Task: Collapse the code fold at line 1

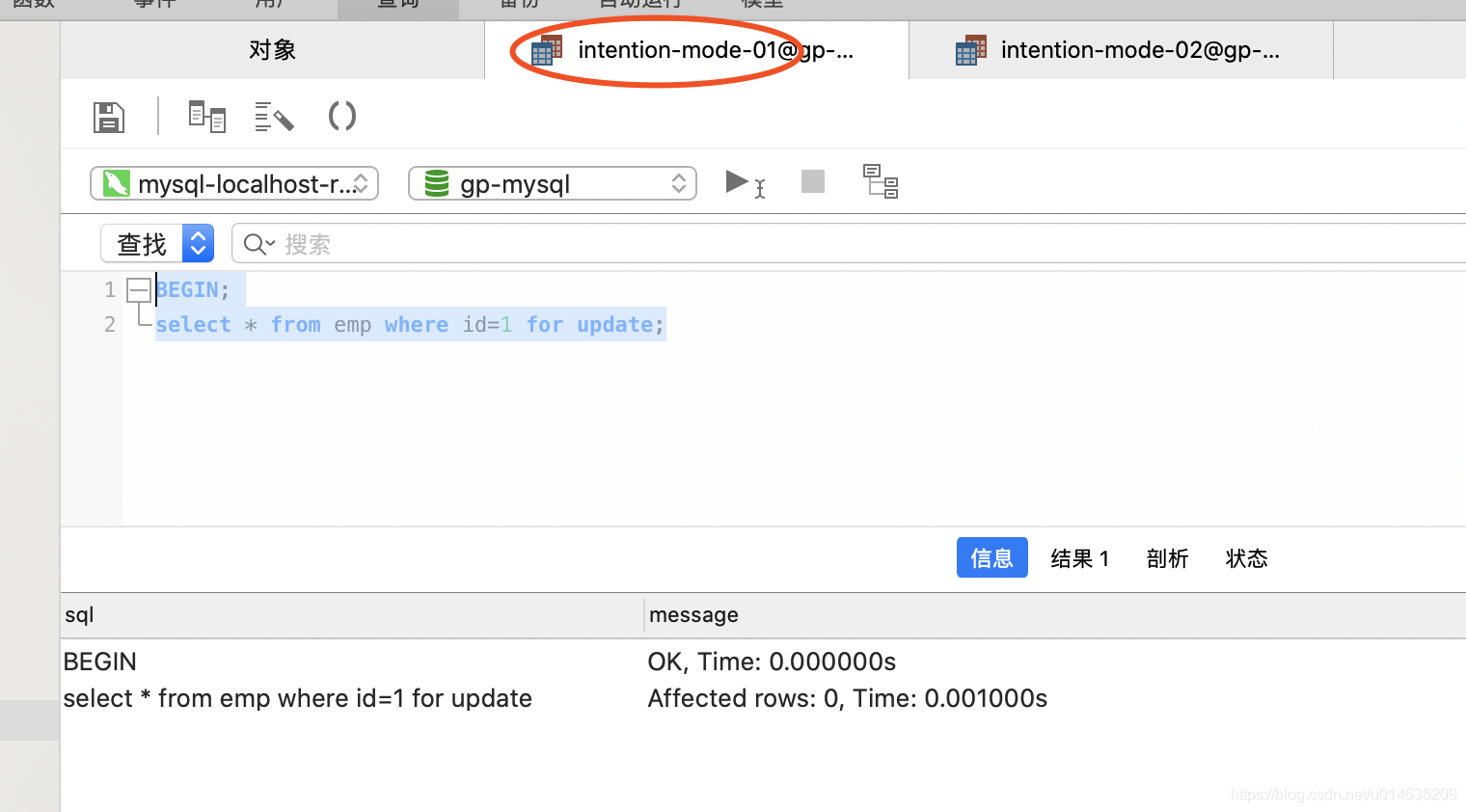Action: click(139, 289)
